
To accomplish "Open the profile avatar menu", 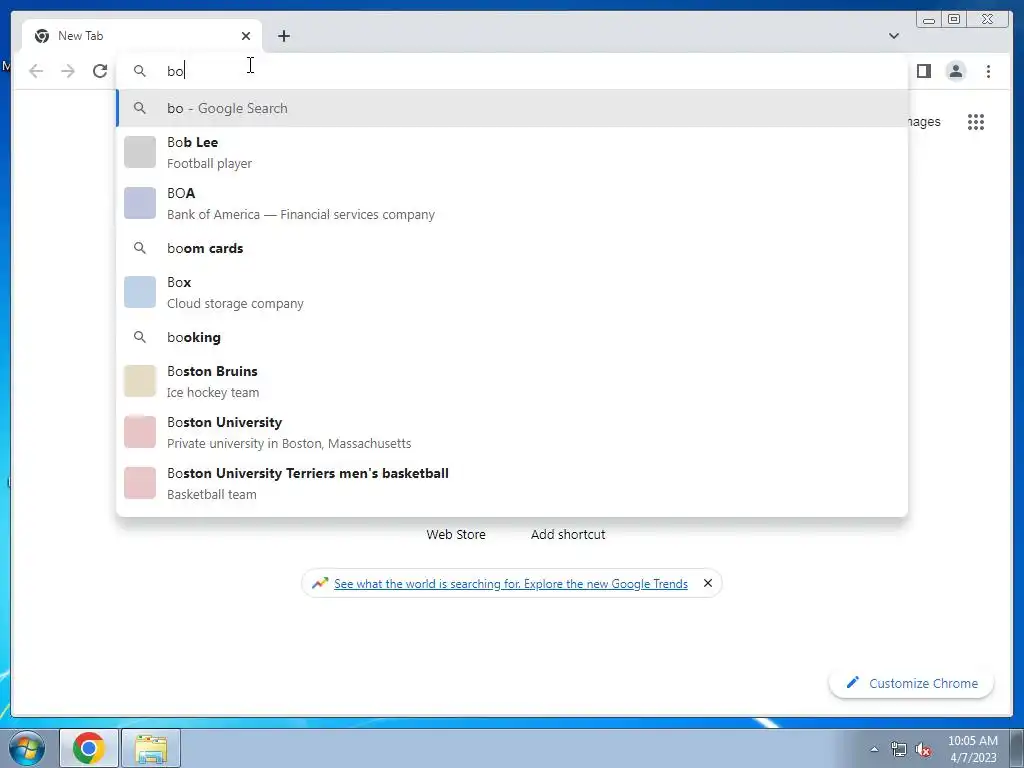I will pos(955,71).
